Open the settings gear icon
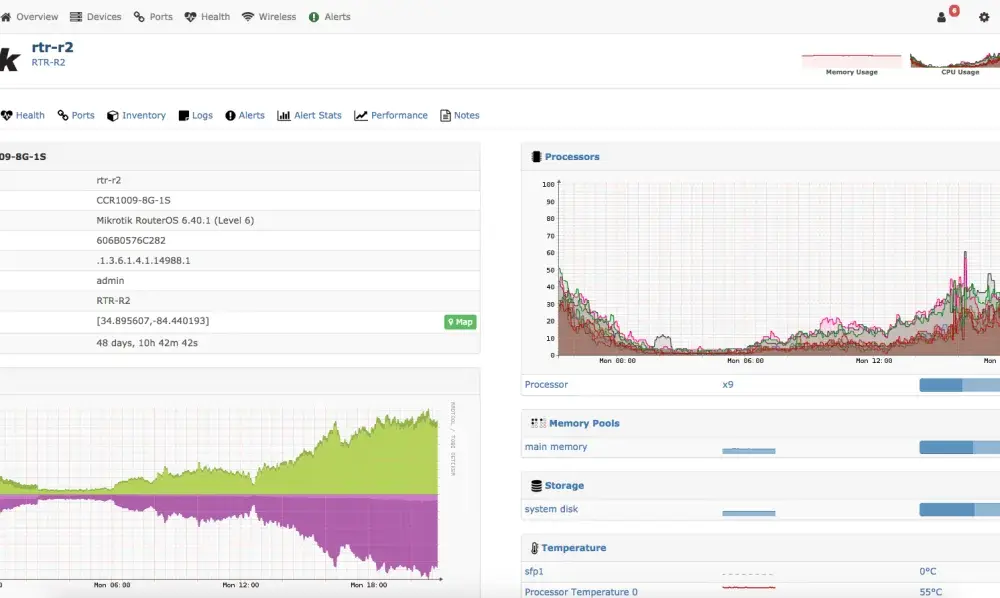The image size is (1000, 598). coord(984,17)
